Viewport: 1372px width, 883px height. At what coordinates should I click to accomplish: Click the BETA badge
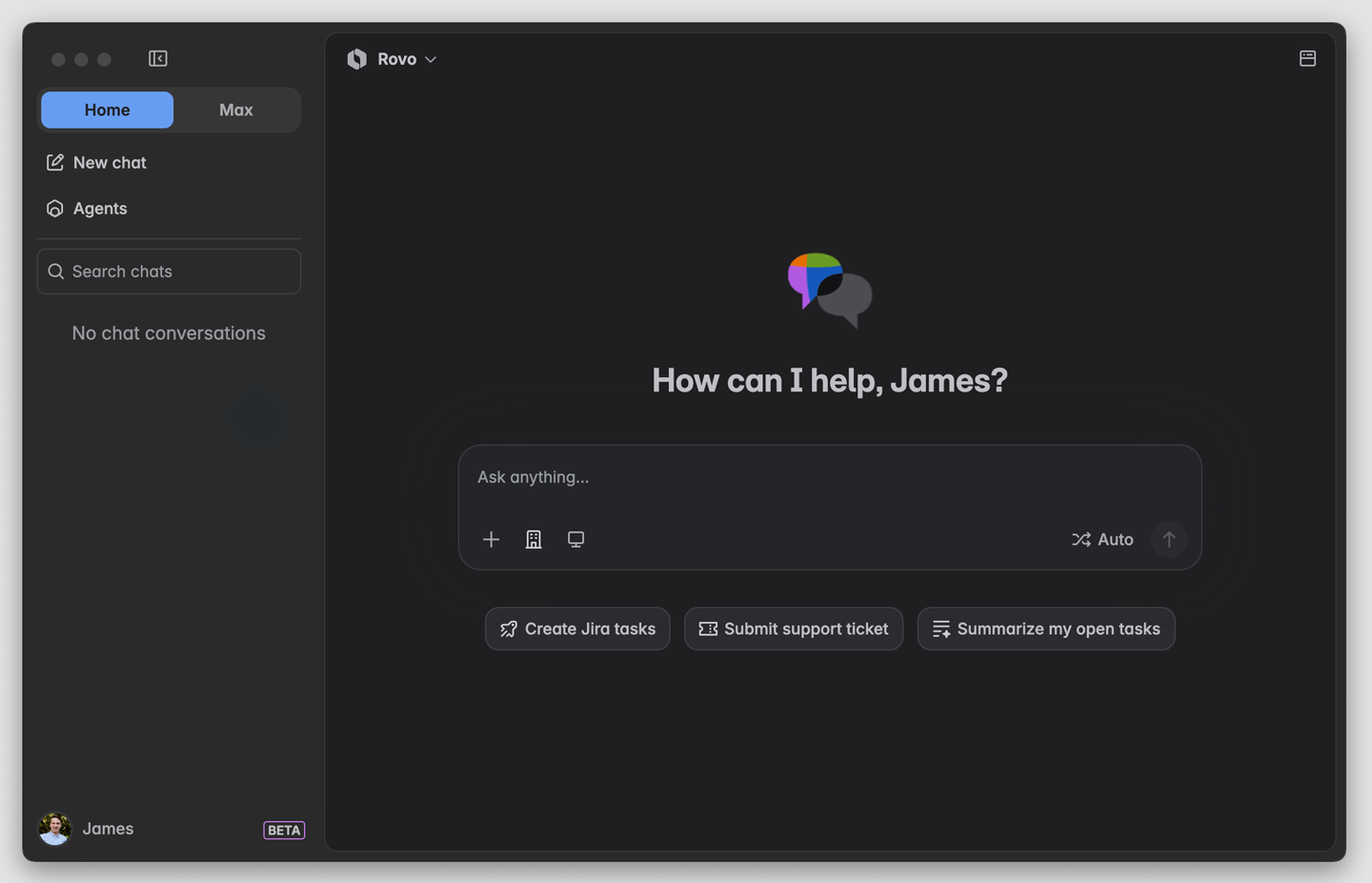[284, 831]
